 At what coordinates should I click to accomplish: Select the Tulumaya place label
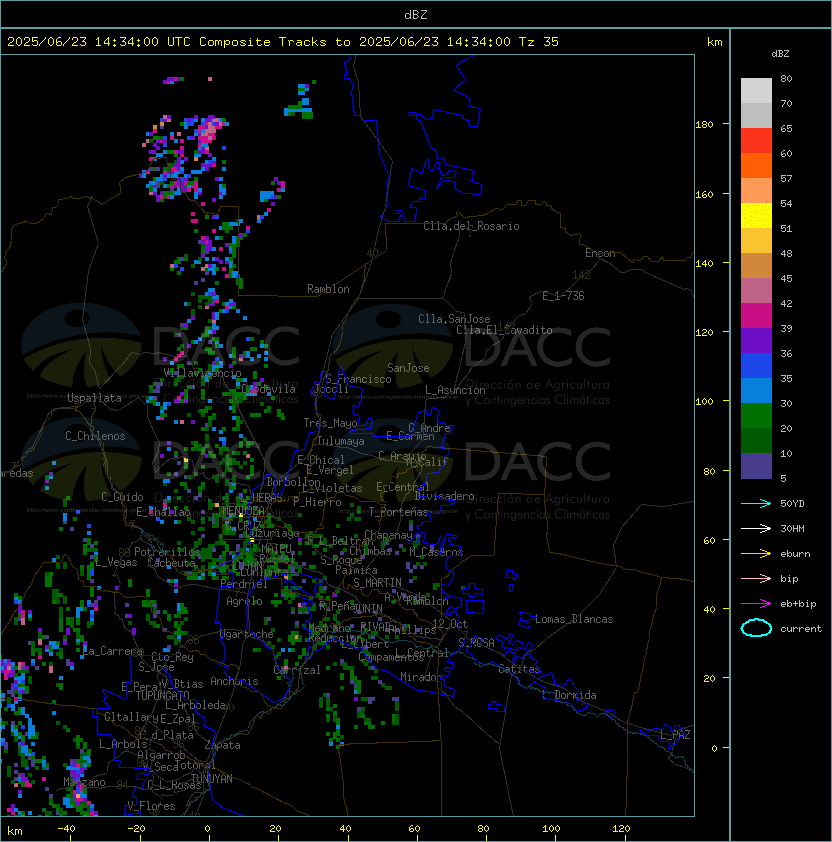pos(341,441)
